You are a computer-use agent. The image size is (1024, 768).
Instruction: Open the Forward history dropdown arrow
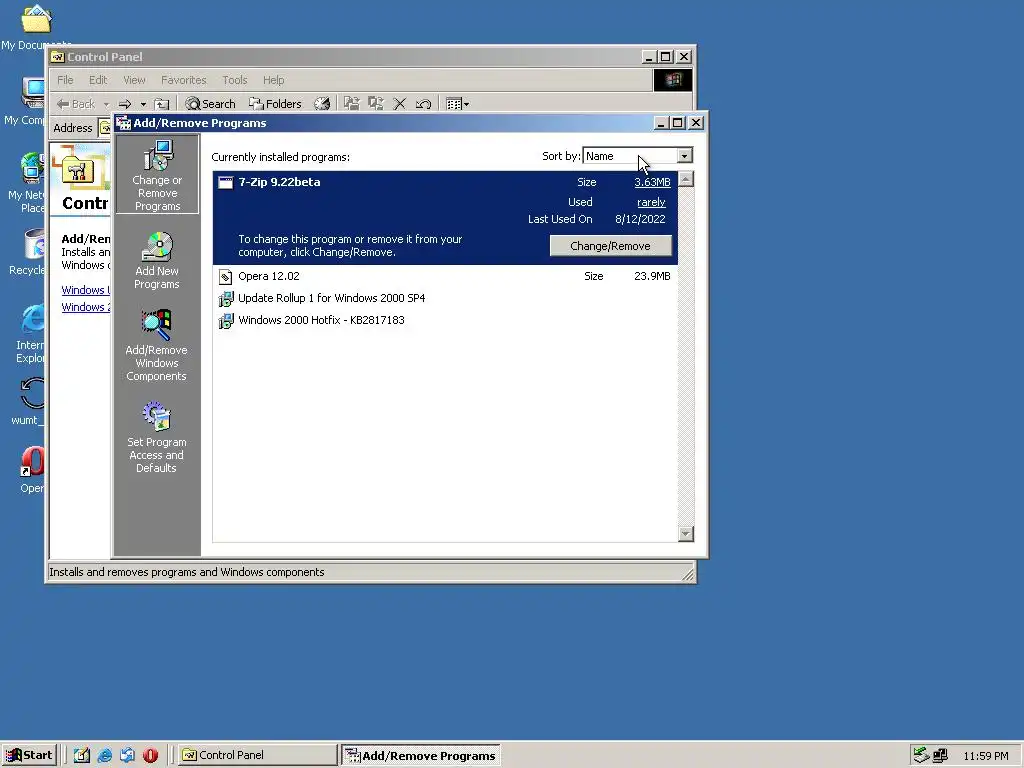143,104
